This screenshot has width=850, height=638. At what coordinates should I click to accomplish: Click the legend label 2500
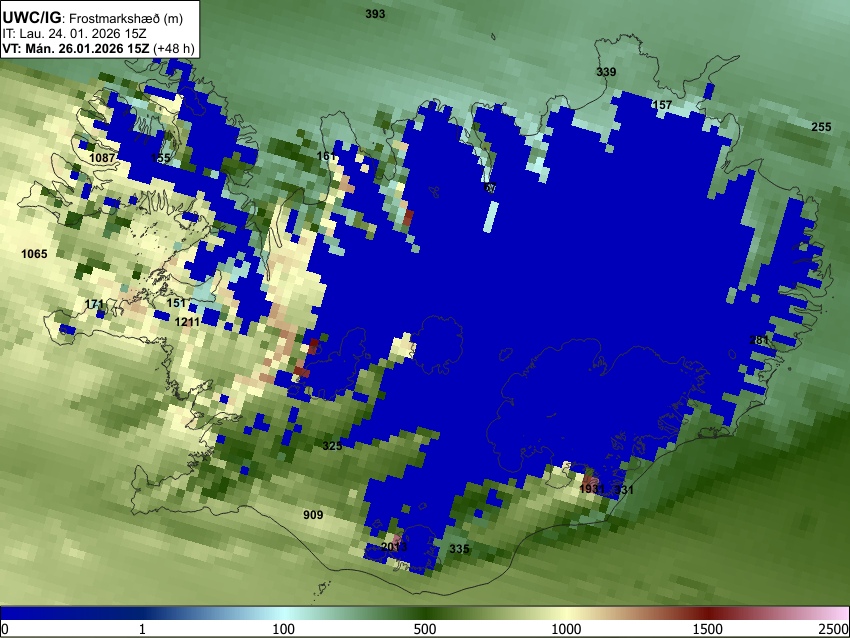click(x=834, y=629)
